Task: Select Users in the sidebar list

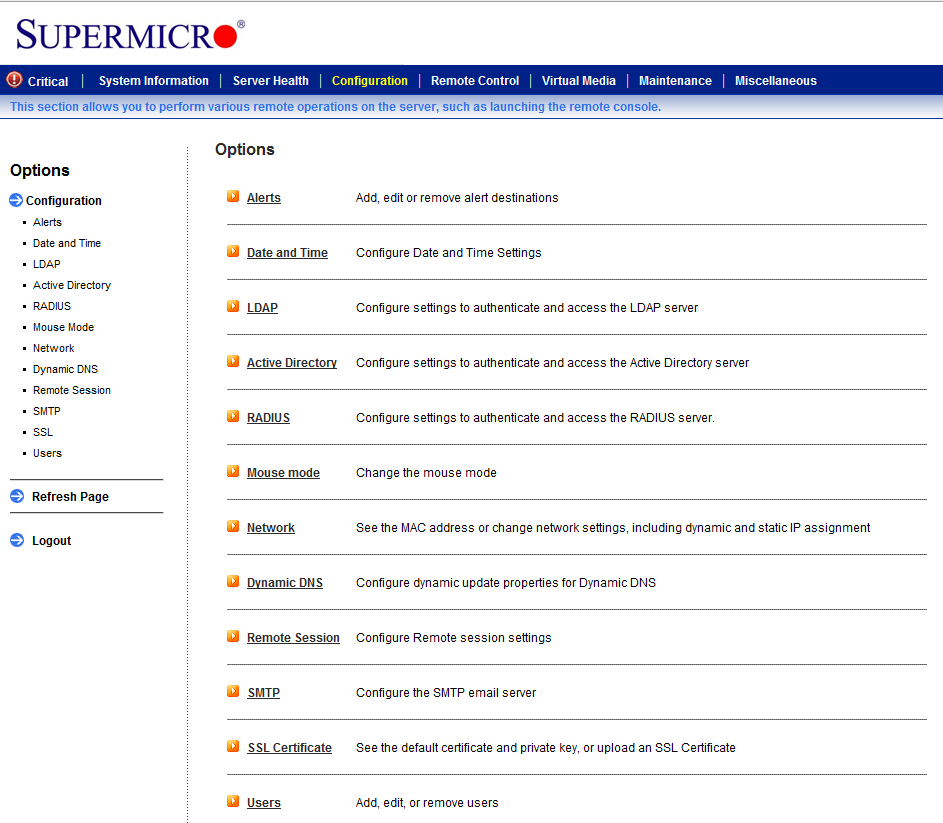Action: click(x=48, y=454)
